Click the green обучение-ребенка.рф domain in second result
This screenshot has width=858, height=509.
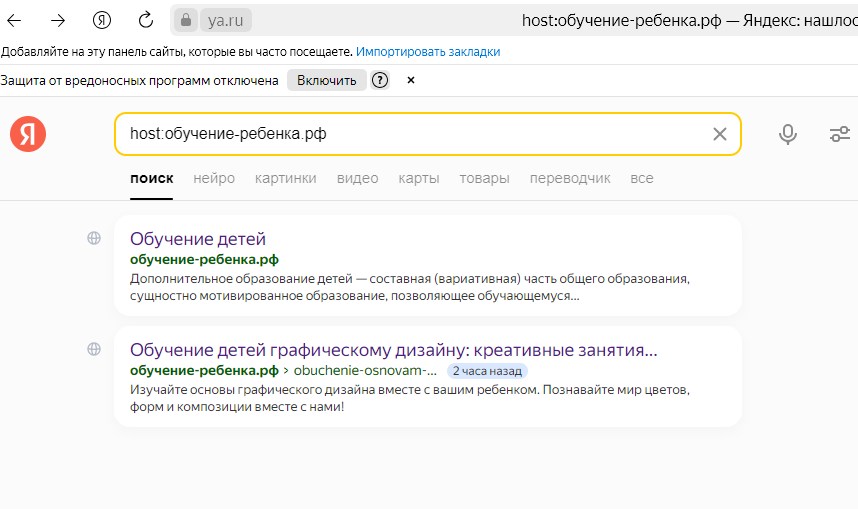pyautogui.click(x=204, y=371)
